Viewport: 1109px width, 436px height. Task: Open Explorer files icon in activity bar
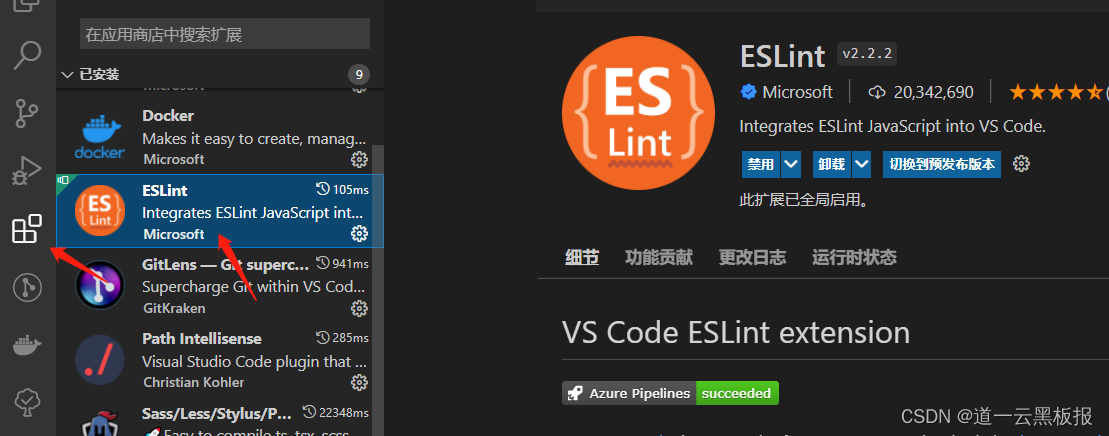[x=28, y=6]
